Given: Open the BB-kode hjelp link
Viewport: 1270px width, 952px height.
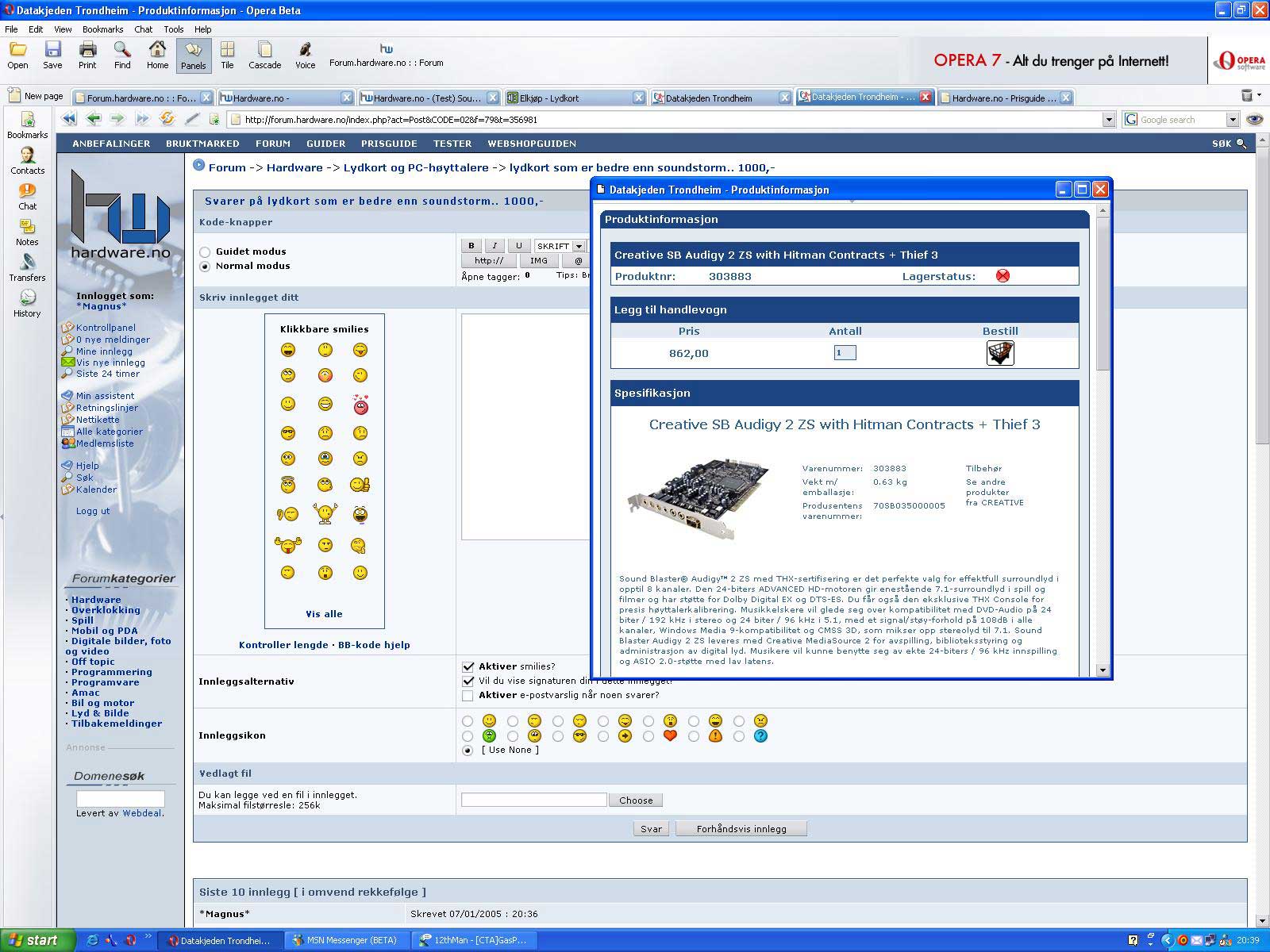Looking at the screenshot, I should tap(374, 645).
